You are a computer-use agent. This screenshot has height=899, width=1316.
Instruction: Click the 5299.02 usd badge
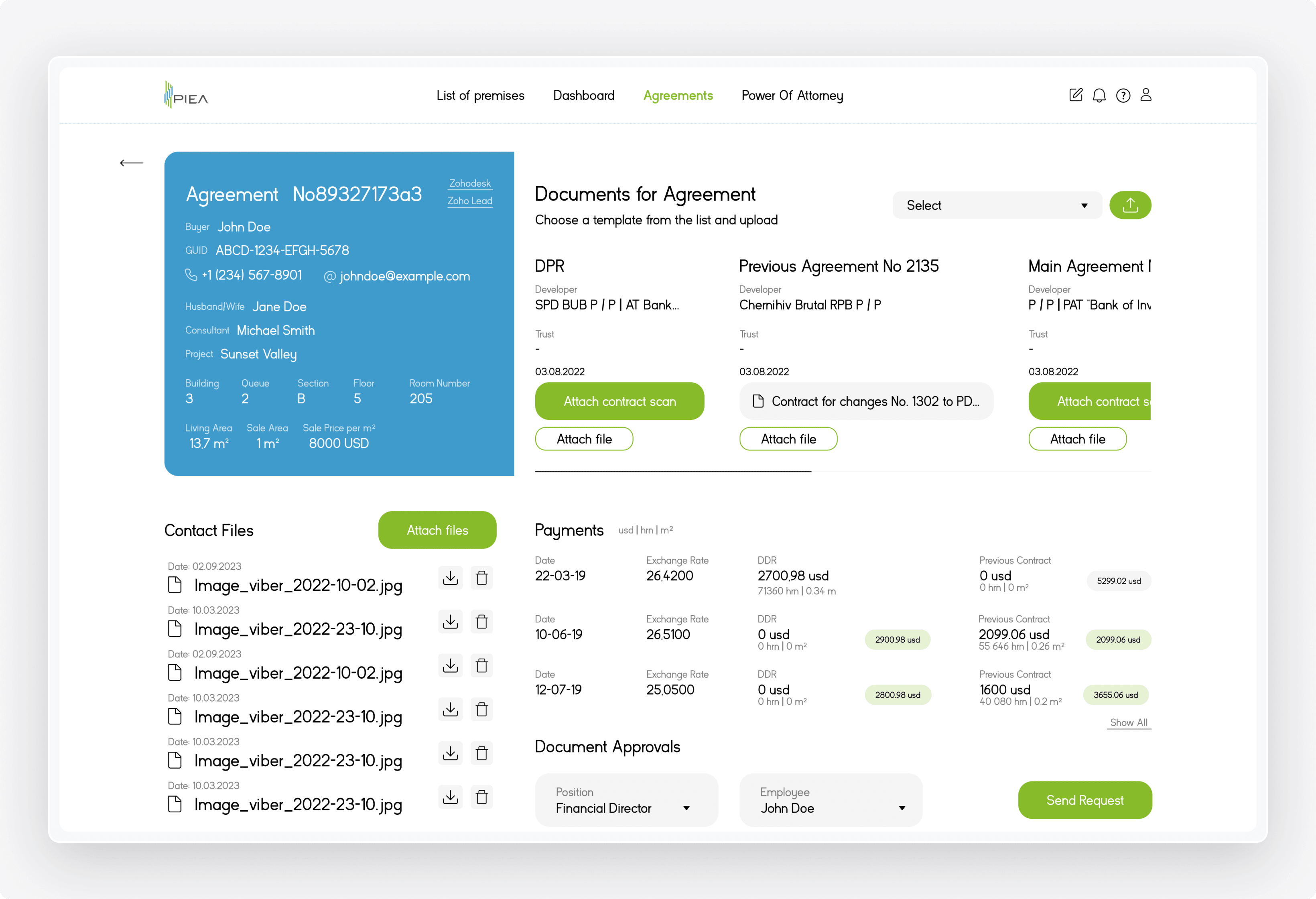pos(1118,581)
